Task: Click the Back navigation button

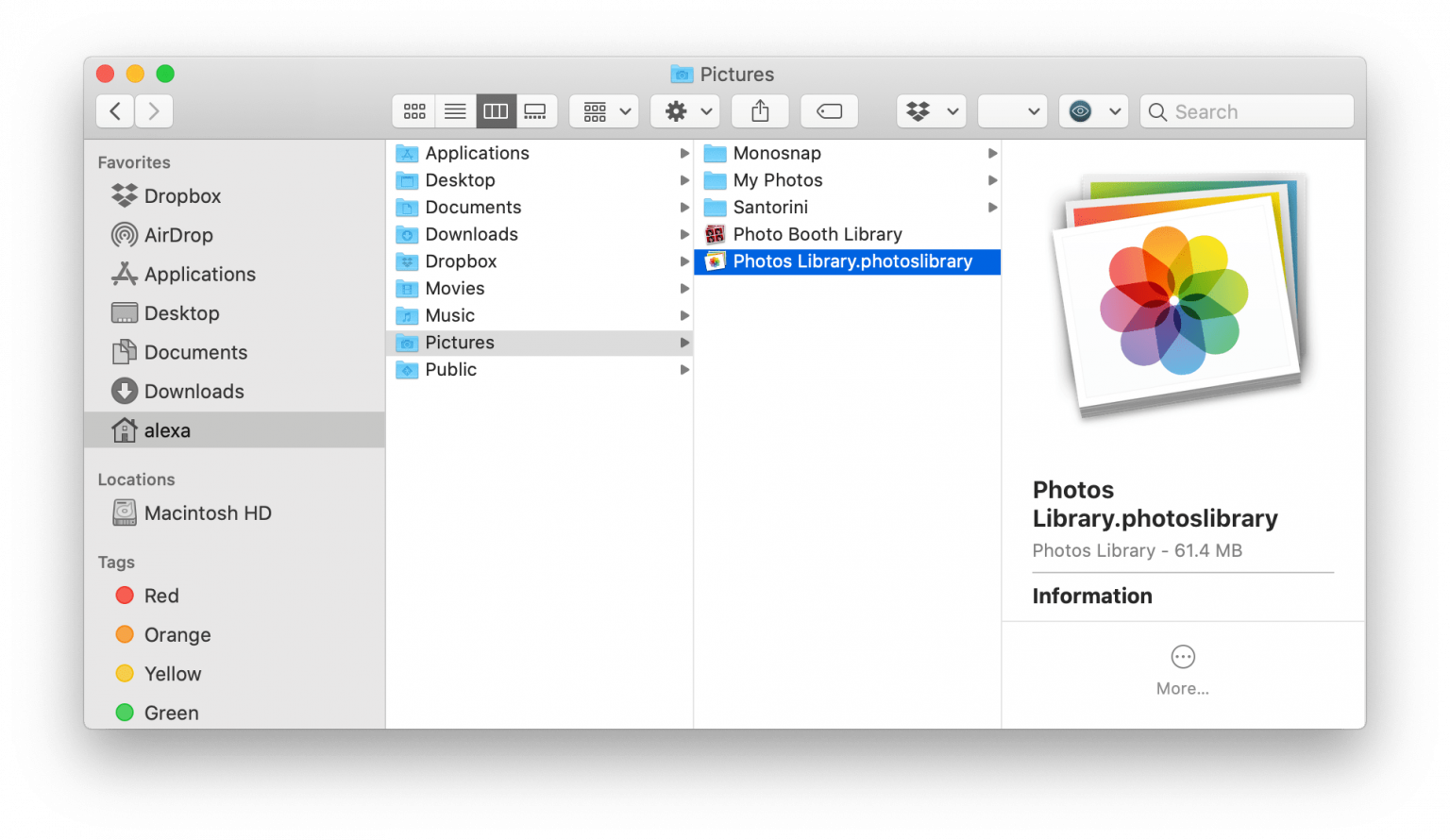Action: pos(114,110)
